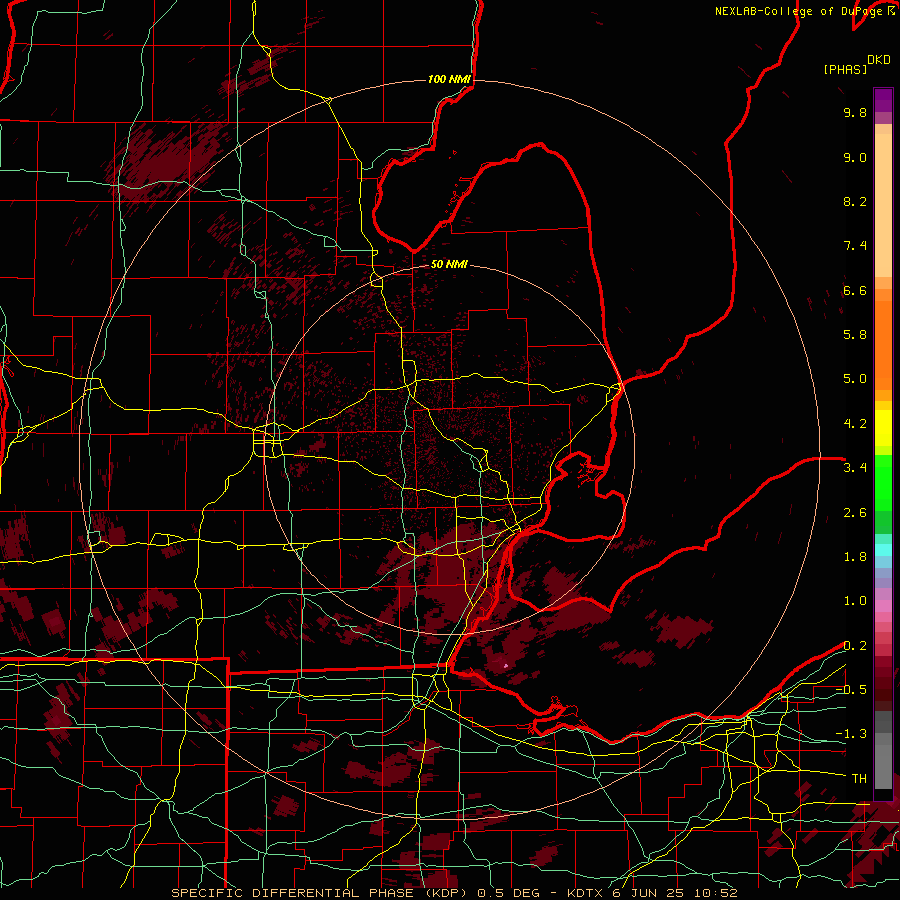Pick the purple band at the top of the color bar
This screenshot has height=900, width=900.
(x=883, y=100)
